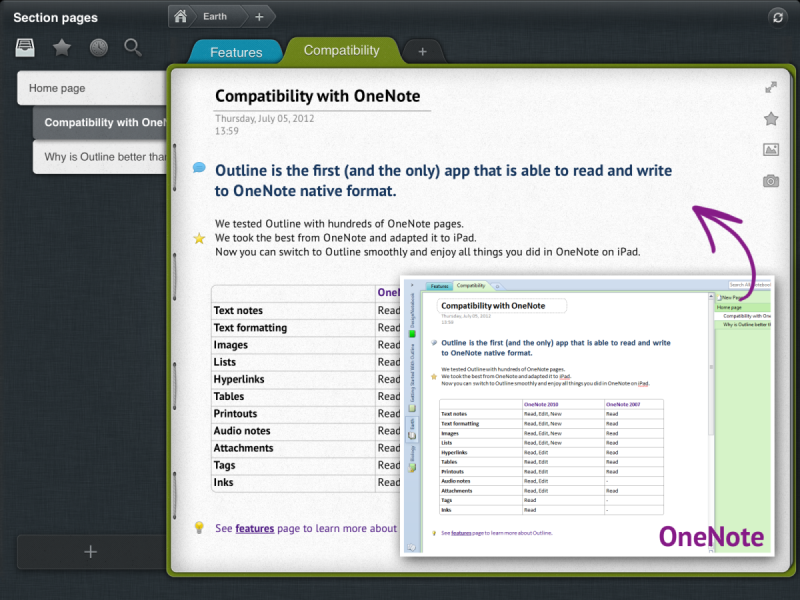This screenshot has width=800, height=600.
Task: Click the search magnifier icon
Action: pos(132,47)
